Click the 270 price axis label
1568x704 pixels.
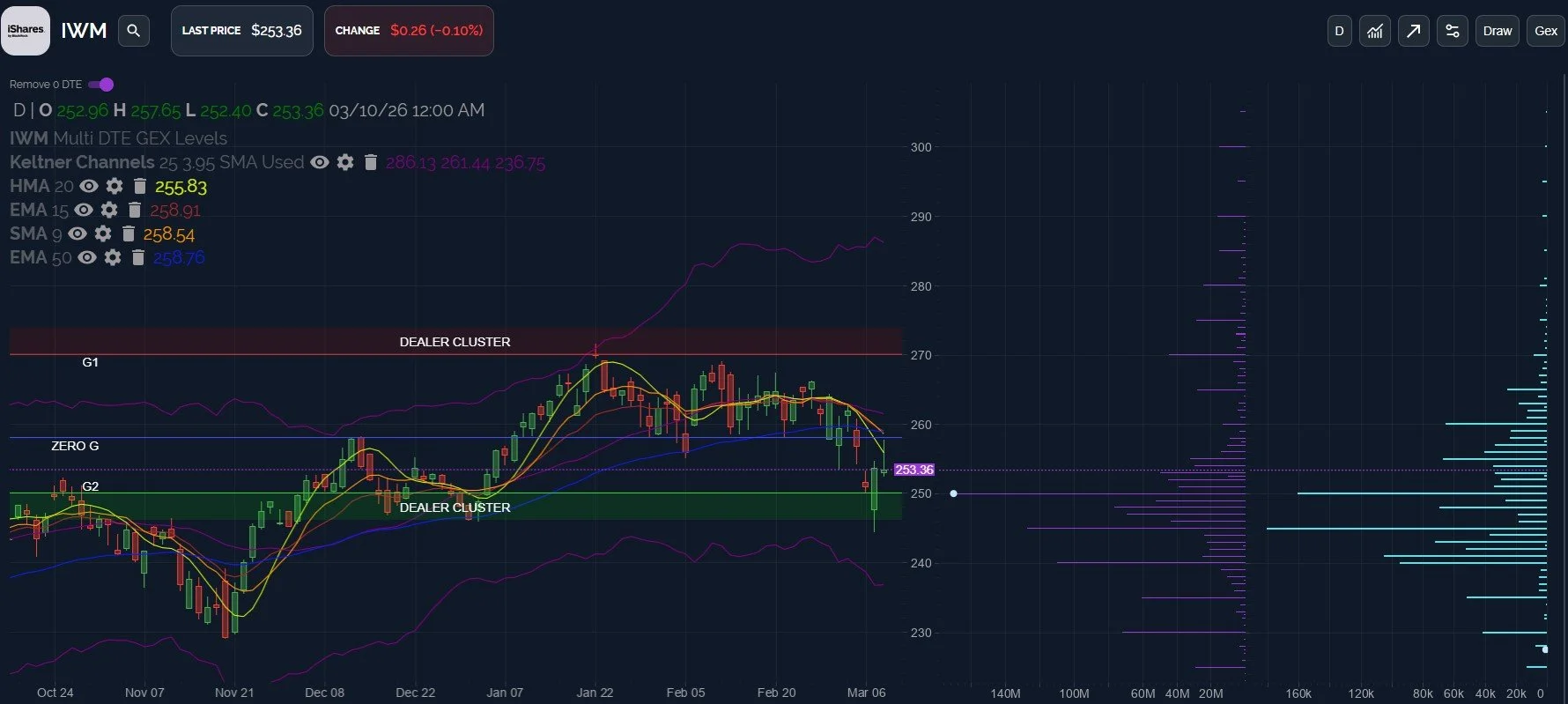point(921,355)
